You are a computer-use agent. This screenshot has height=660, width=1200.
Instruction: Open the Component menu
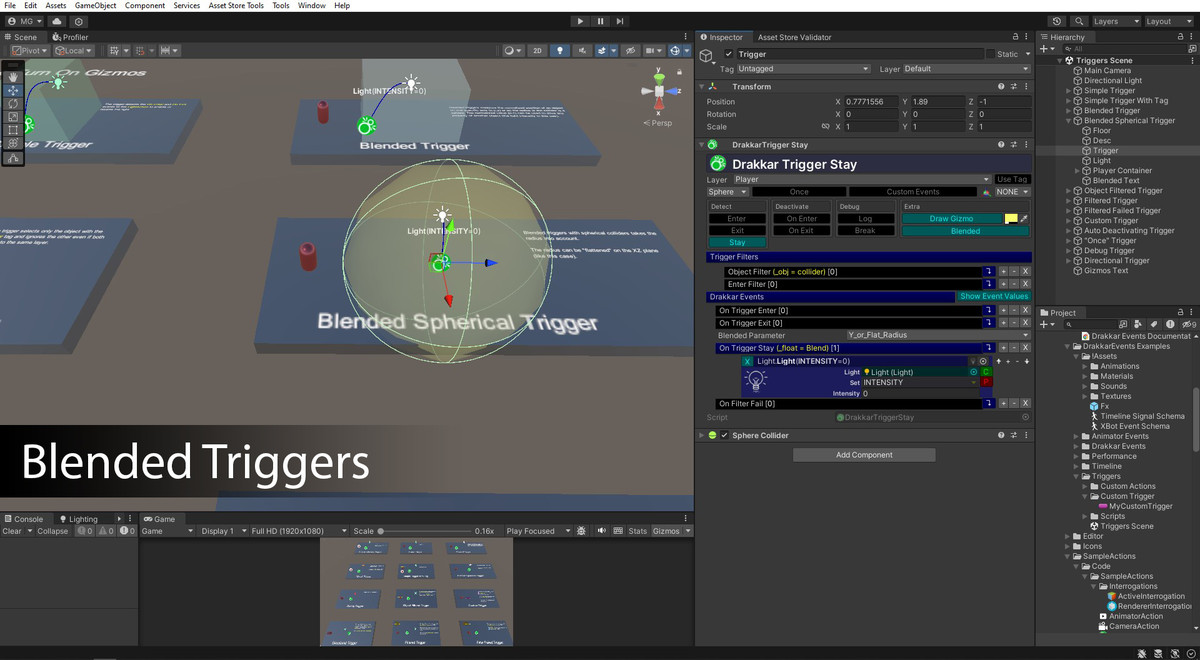point(145,6)
